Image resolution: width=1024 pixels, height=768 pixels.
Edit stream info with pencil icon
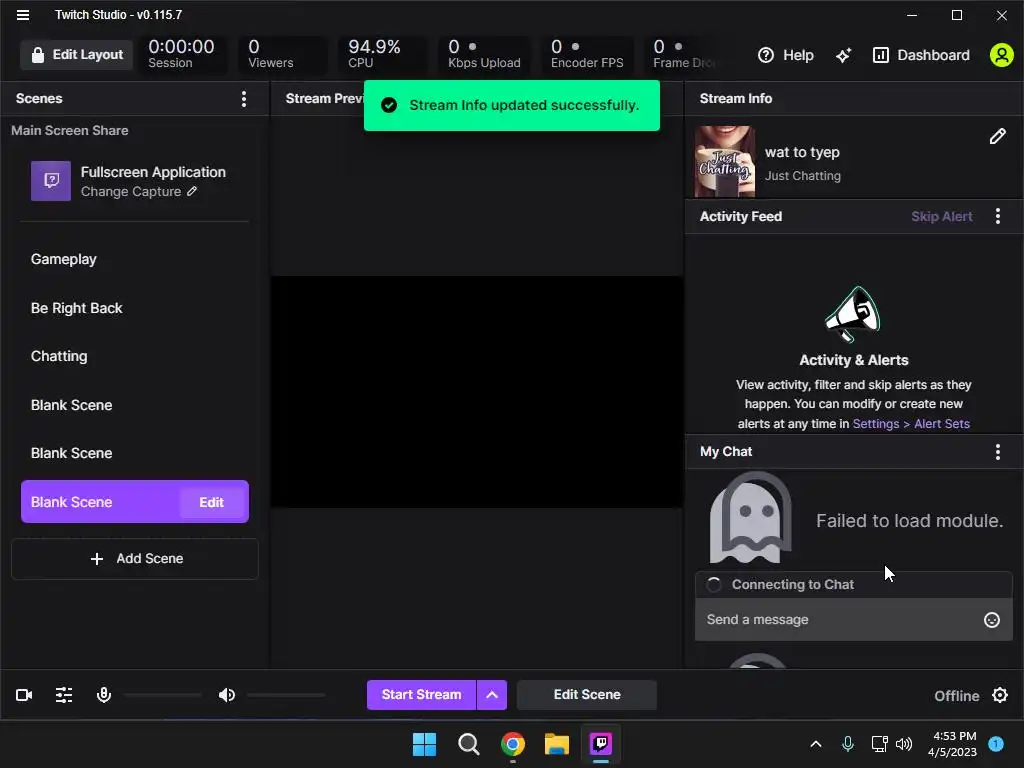coord(997,136)
